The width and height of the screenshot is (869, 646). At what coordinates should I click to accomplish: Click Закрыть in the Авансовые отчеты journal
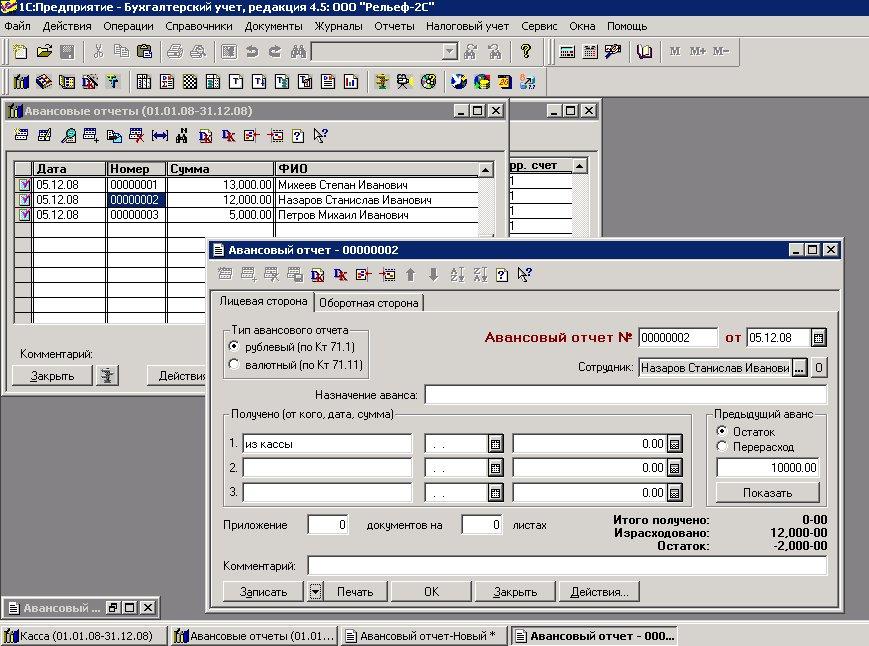coord(52,376)
